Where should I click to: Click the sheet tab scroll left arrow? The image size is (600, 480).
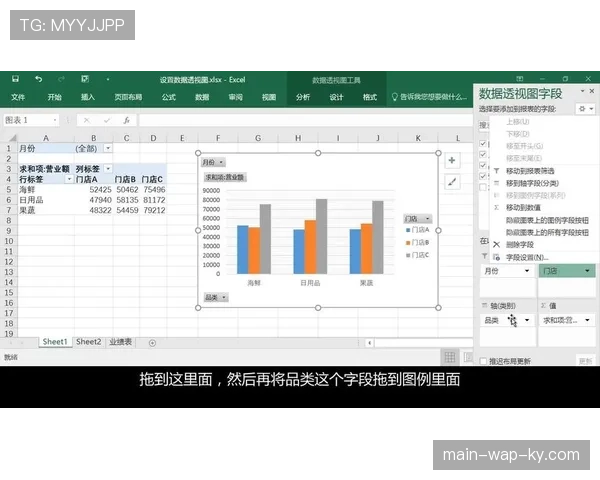(11, 343)
